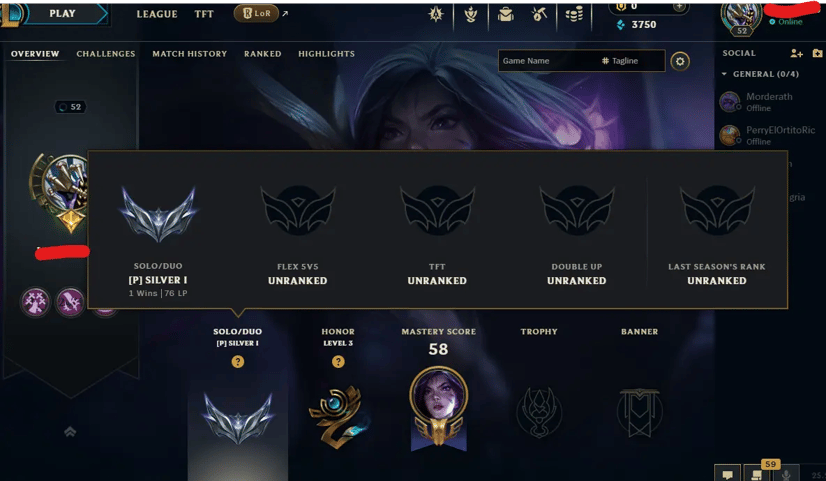Open the TFT menu item
Screen dimensions: 826x481
[204, 14]
